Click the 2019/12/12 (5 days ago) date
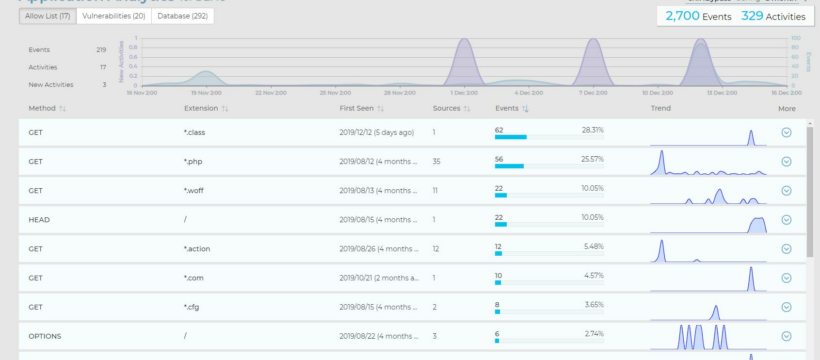 377,132
